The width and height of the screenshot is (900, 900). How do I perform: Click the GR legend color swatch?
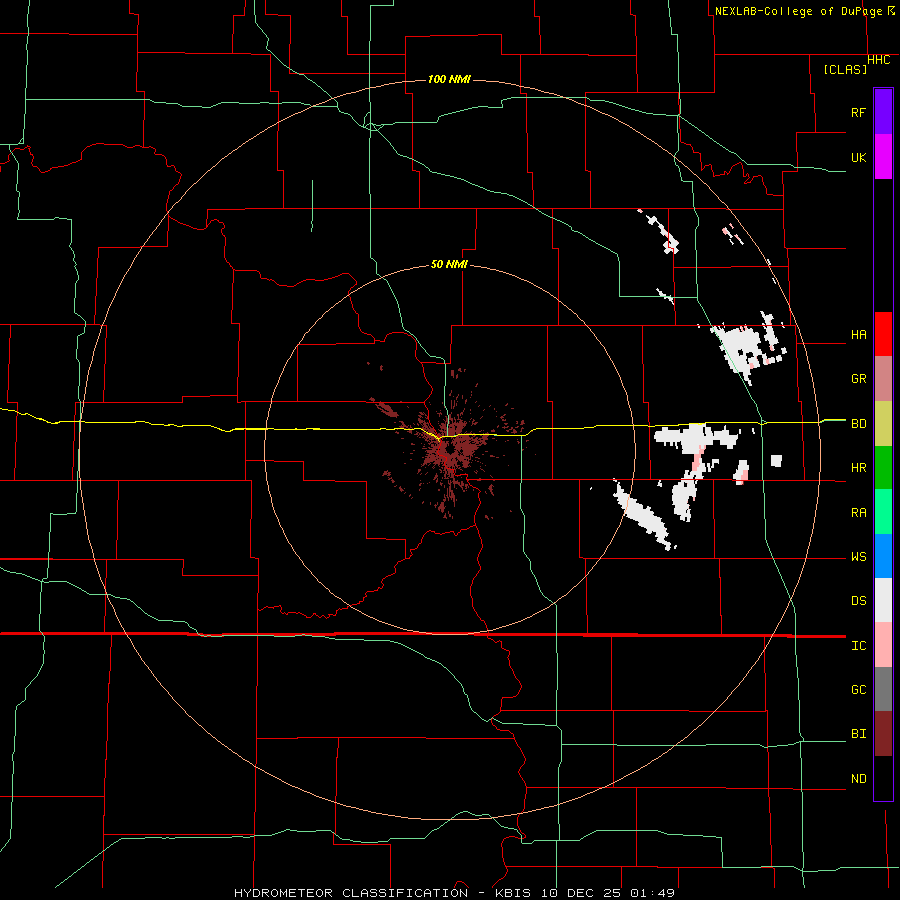pos(883,378)
